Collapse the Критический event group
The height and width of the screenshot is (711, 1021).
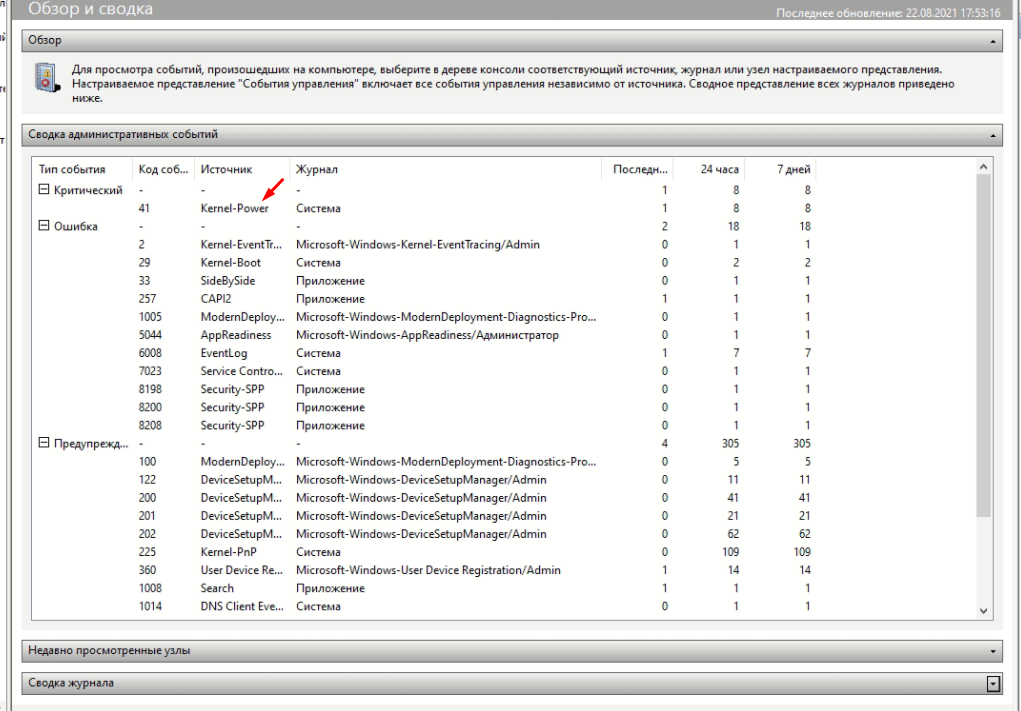[43, 190]
